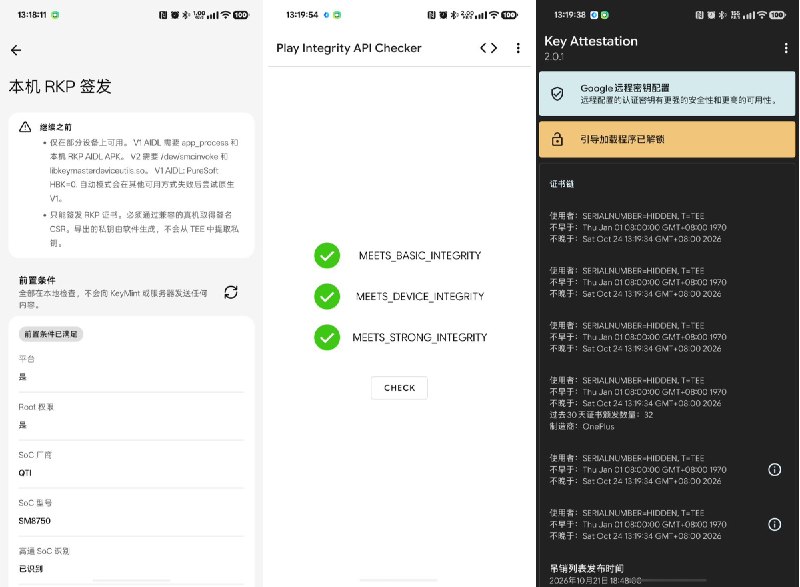Select the 已识别 value under 高通 SoC 系列

pyautogui.click(x=31, y=569)
